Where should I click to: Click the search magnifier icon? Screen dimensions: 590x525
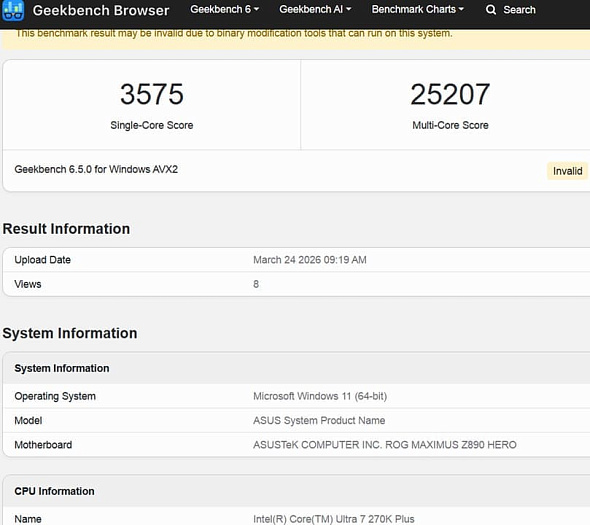coord(491,9)
